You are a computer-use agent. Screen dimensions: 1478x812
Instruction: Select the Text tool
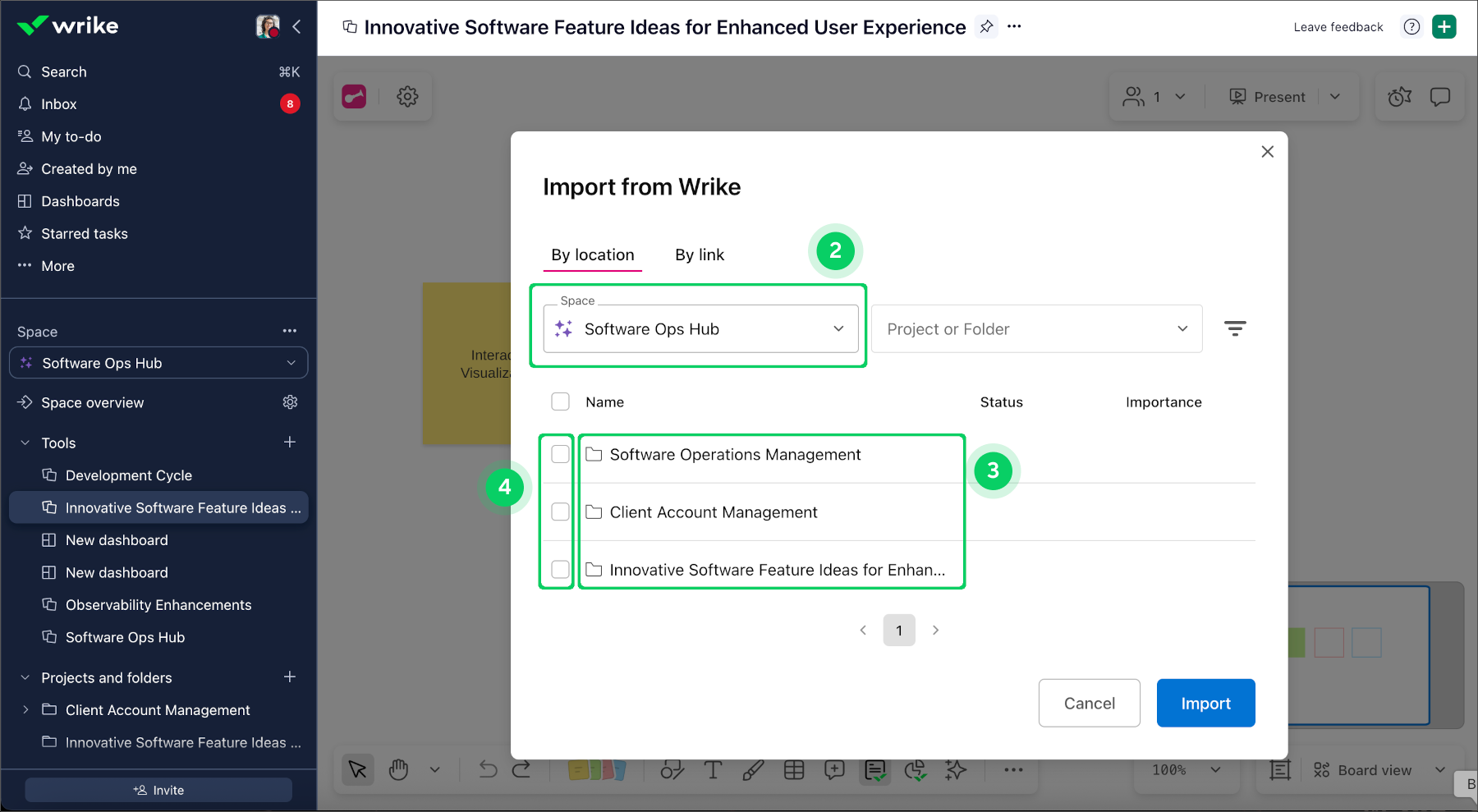click(713, 769)
